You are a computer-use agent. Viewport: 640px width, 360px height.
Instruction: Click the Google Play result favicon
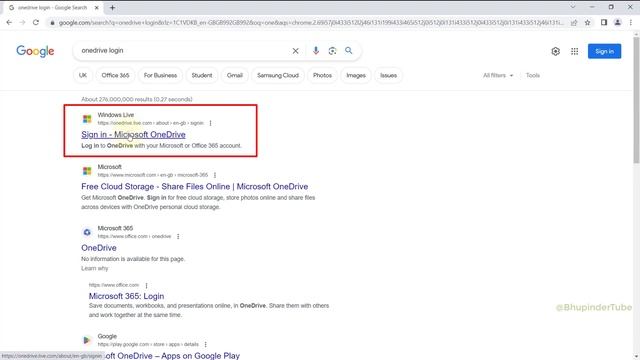(87, 340)
